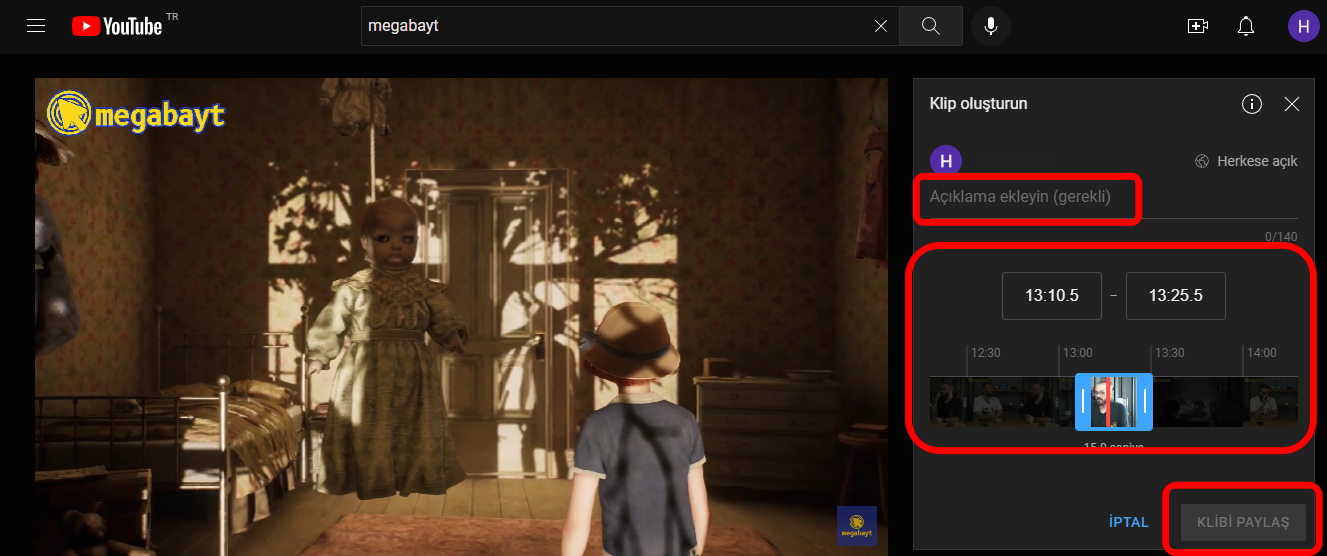
Task: Click the KLİBİ PAYLAŞ button
Action: click(1243, 522)
